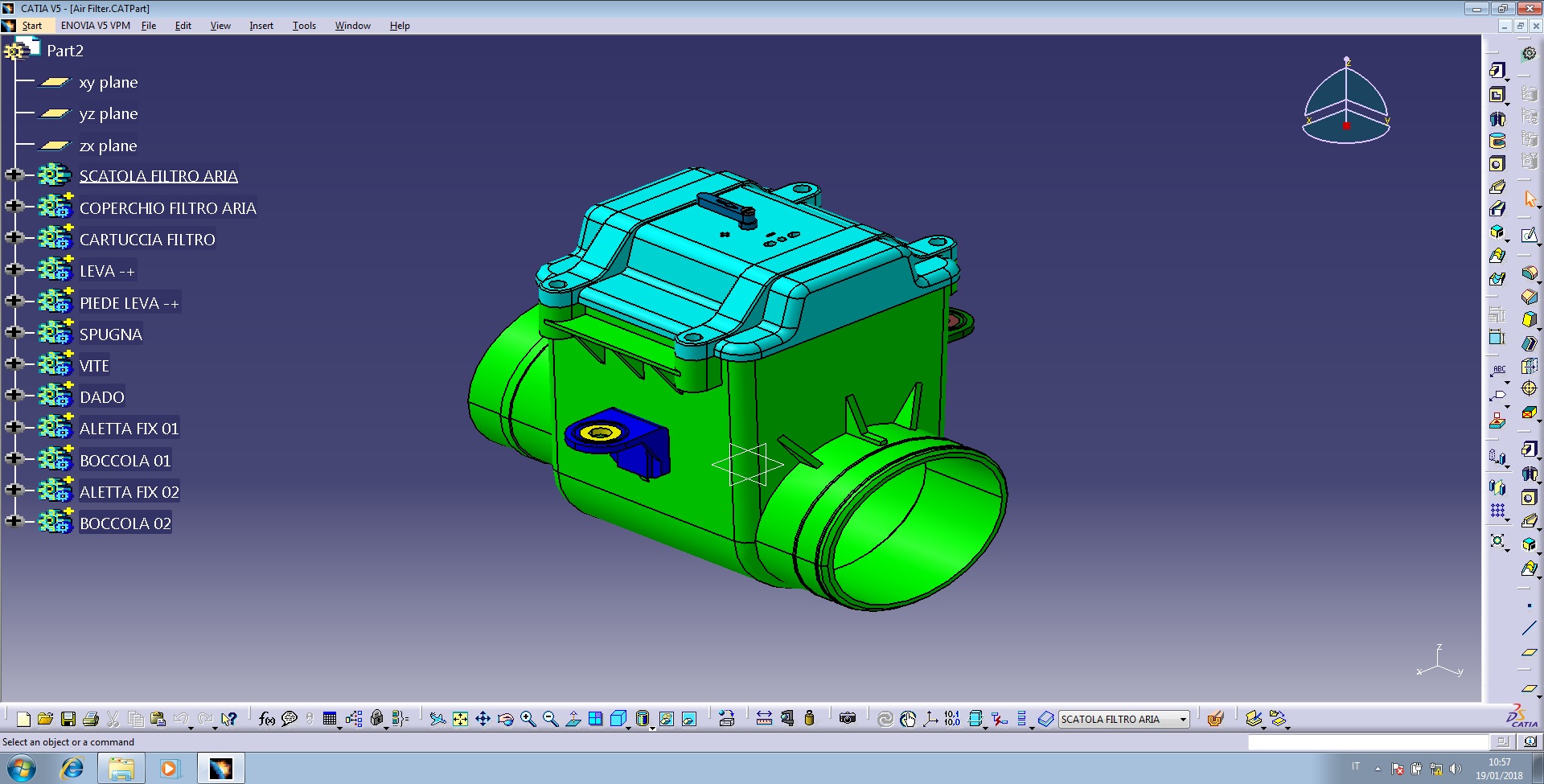Select ALETTA FIX 01 body label
1544x784 pixels.
click(129, 429)
